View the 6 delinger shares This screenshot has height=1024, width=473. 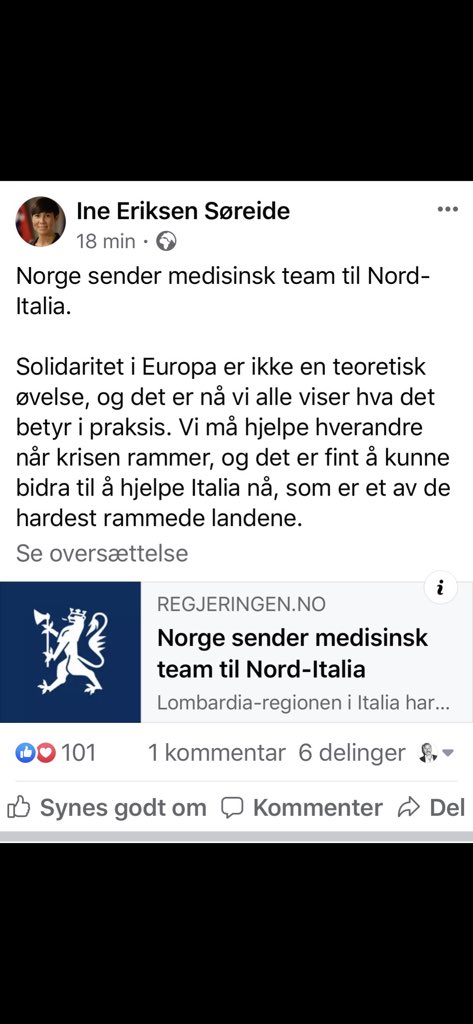tap(352, 753)
